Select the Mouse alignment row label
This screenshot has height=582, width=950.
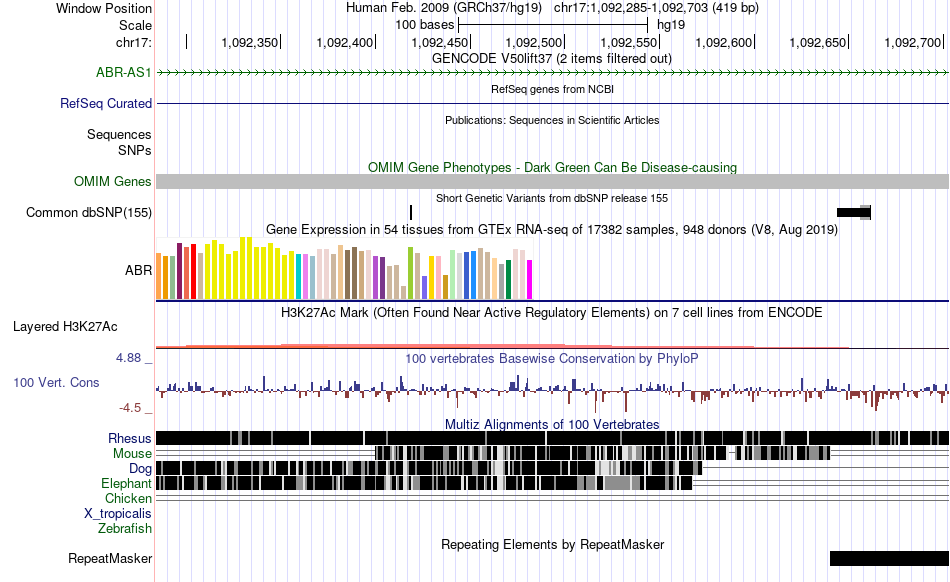132,454
